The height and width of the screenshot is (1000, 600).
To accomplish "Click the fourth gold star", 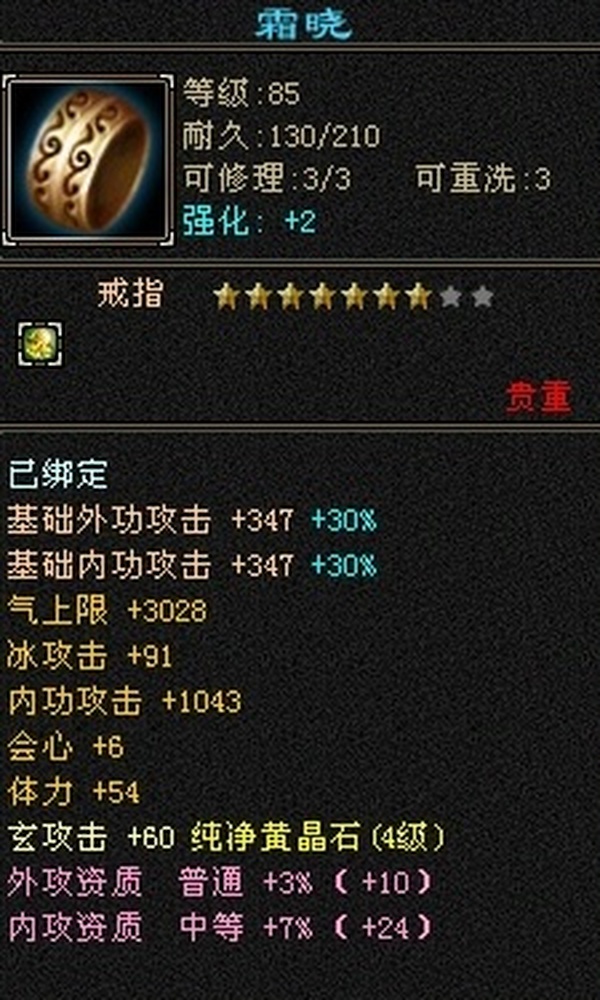I will 322,297.
